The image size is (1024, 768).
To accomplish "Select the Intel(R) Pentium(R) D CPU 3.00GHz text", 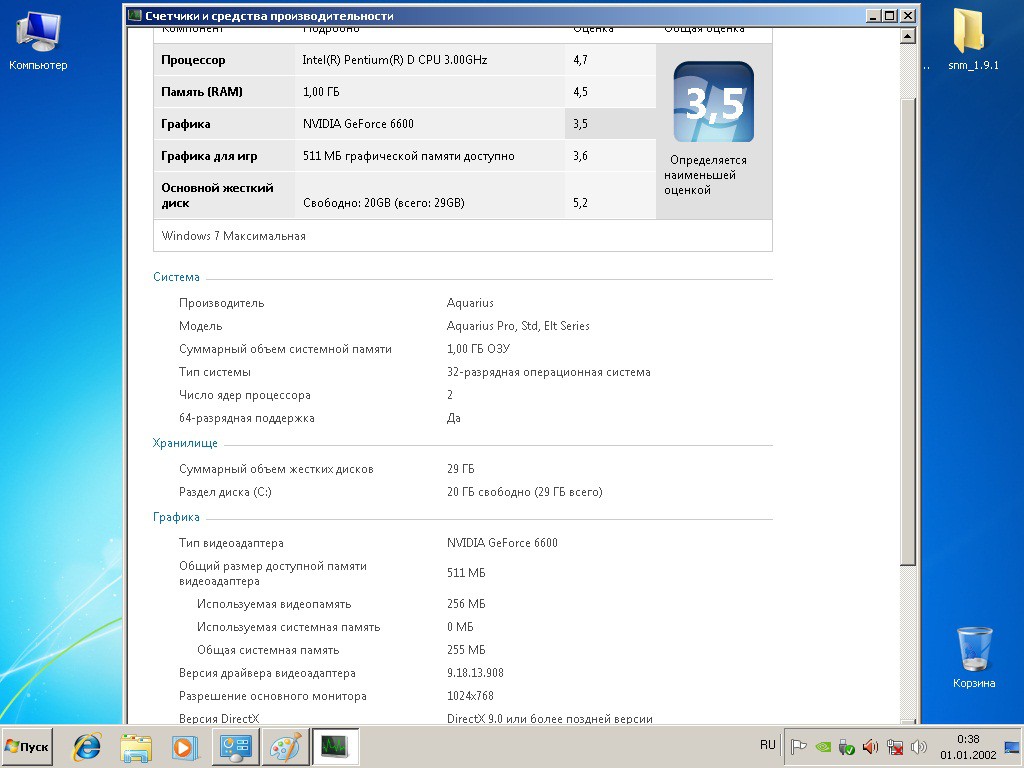I will point(395,60).
